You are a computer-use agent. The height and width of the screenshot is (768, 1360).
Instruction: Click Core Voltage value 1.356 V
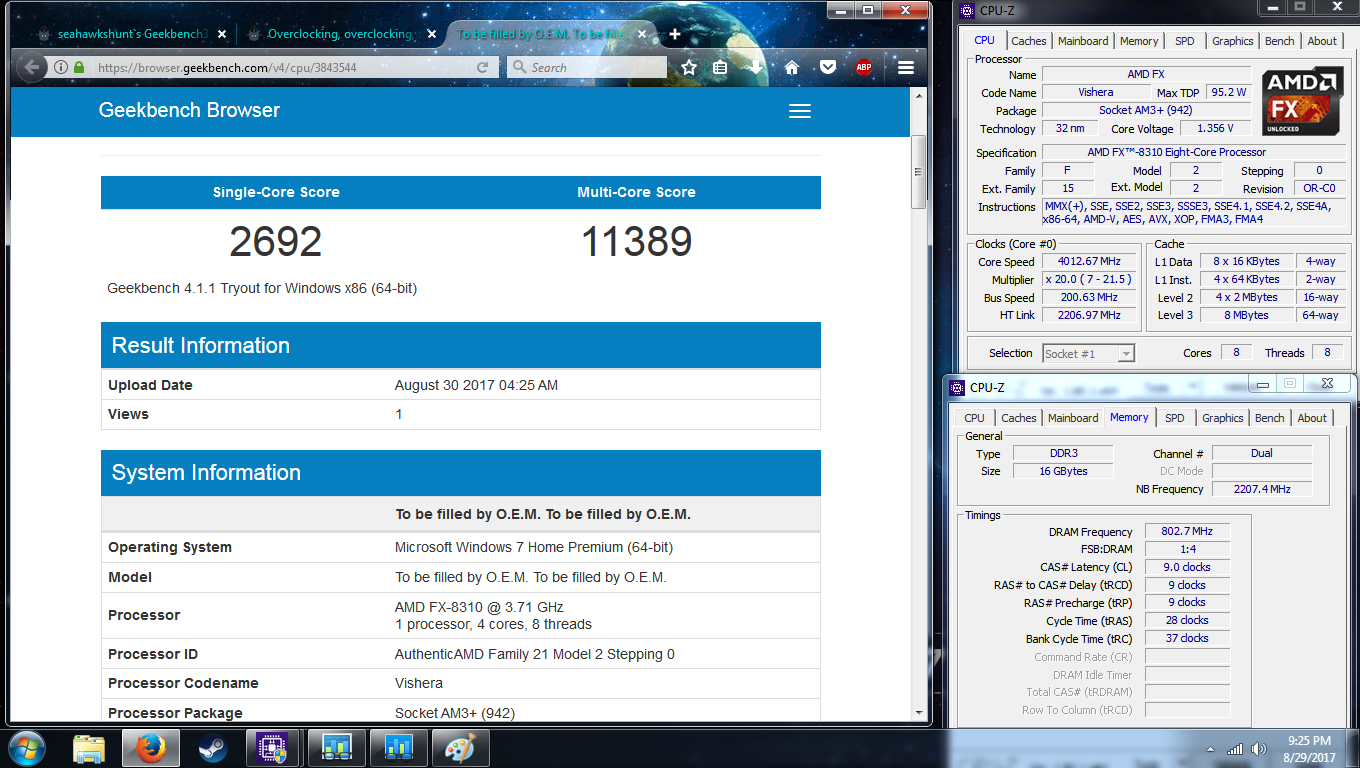tap(1215, 128)
